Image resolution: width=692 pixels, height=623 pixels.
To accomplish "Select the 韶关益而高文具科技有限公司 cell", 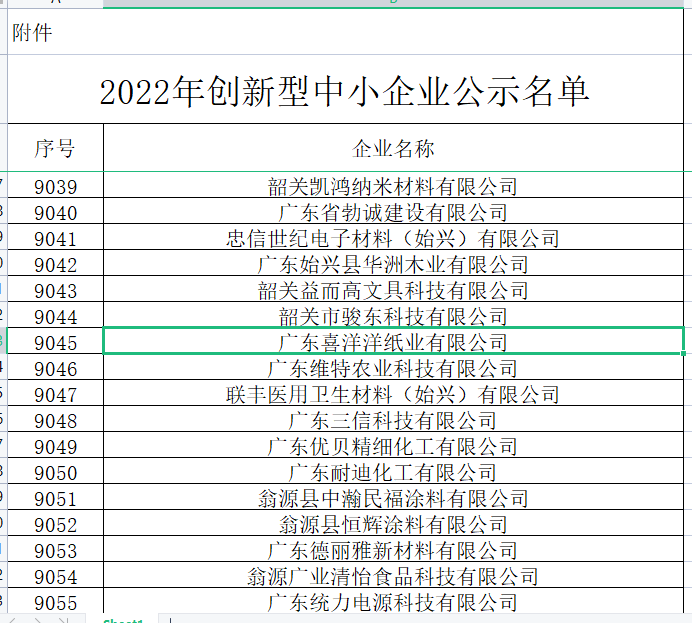I will point(393,290).
